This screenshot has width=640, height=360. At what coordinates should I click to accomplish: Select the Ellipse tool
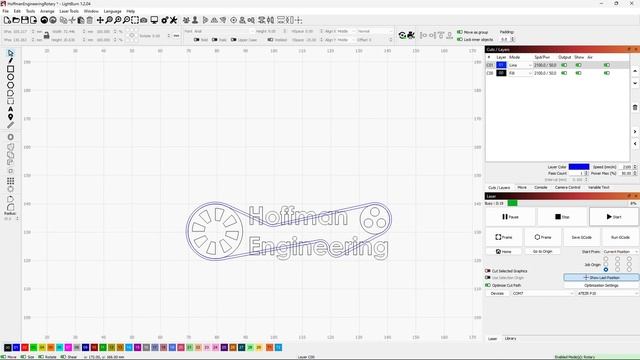point(11,77)
